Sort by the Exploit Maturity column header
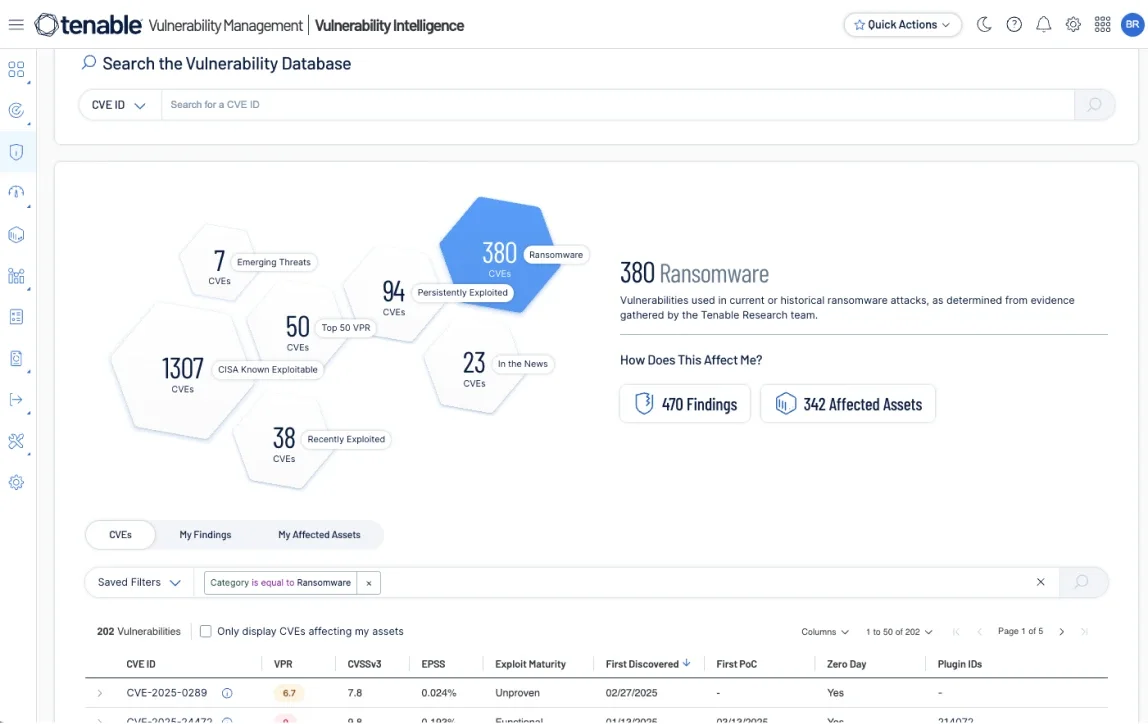This screenshot has height=724, width=1148. coord(531,664)
